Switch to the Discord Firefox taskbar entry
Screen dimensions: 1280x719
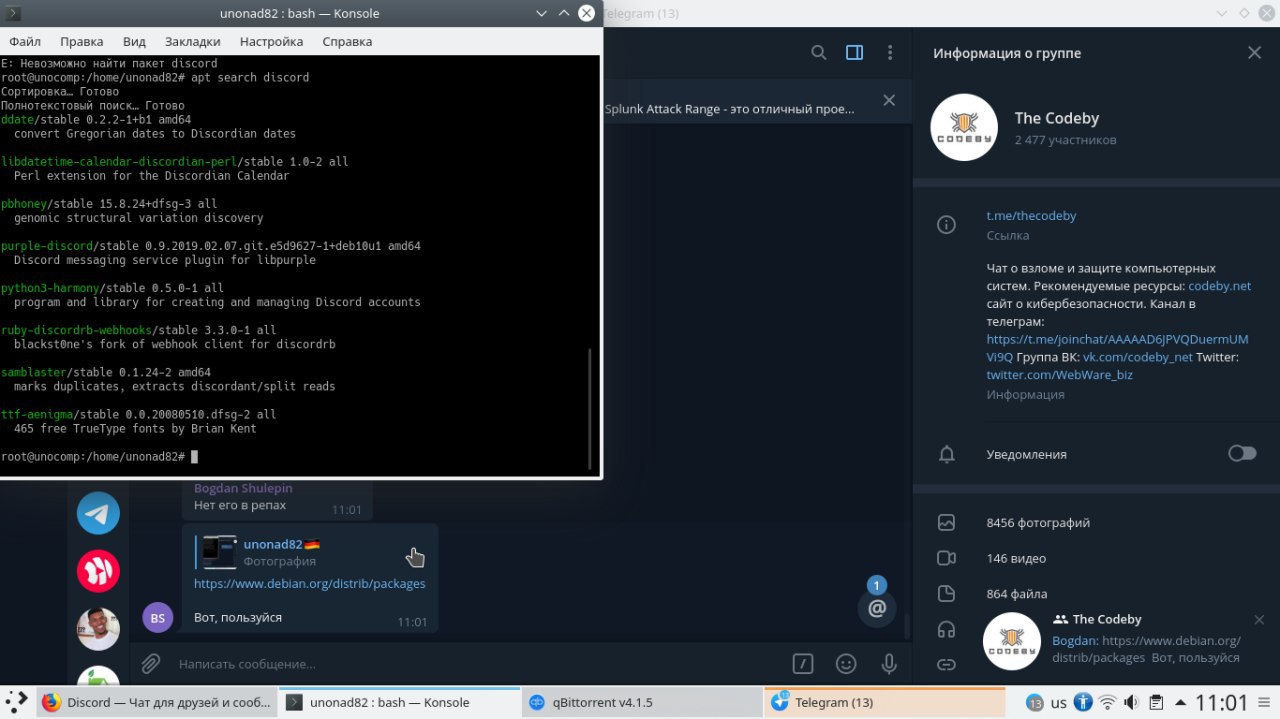click(157, 702)
